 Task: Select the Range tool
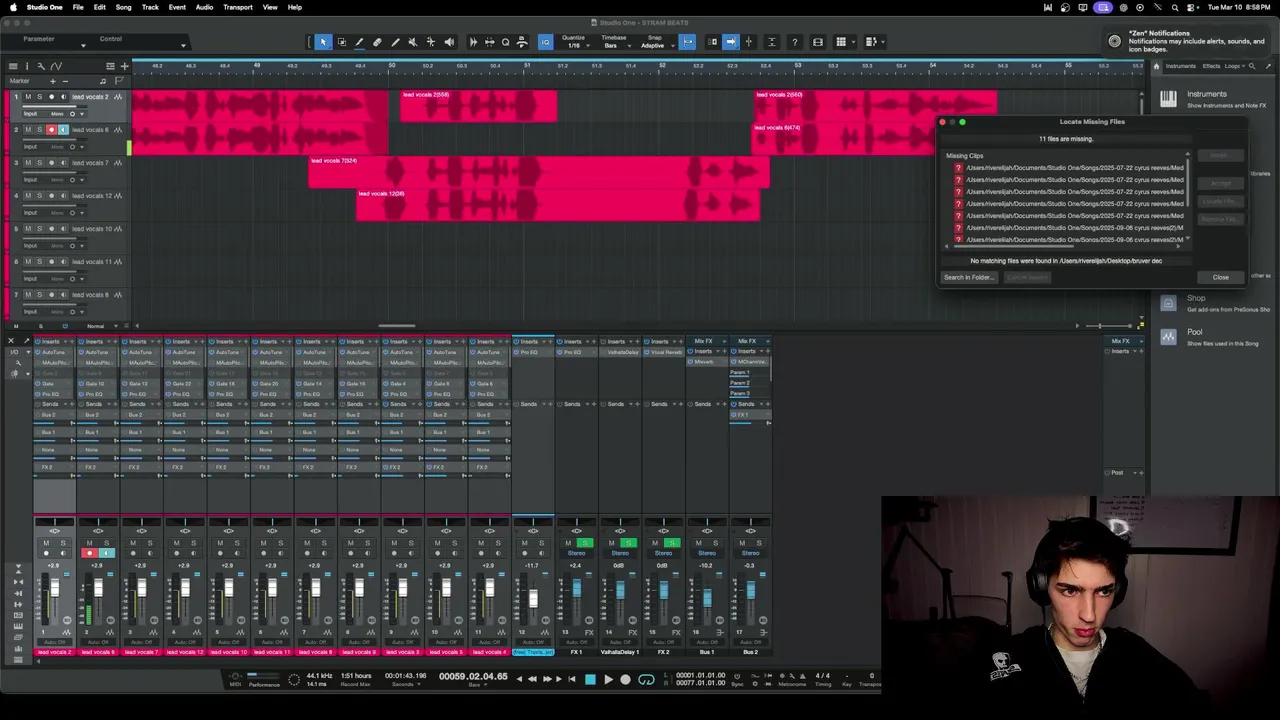pos(341,42)
